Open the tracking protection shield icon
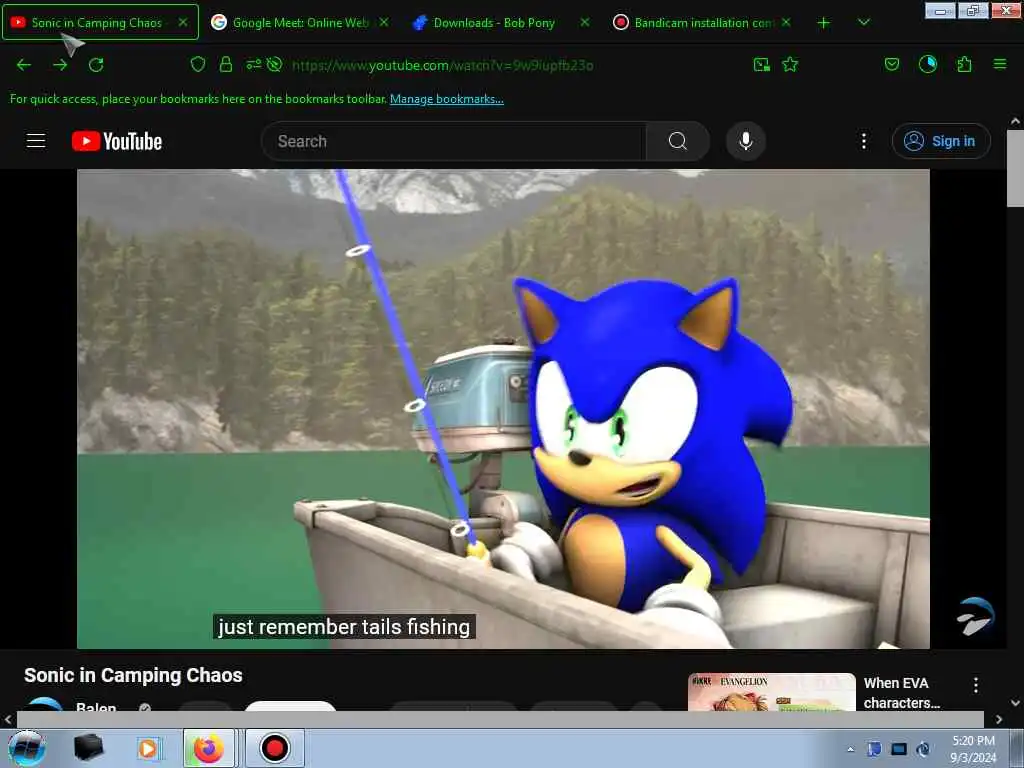This screenshot has width=1024, height=768. coord(198,64)
